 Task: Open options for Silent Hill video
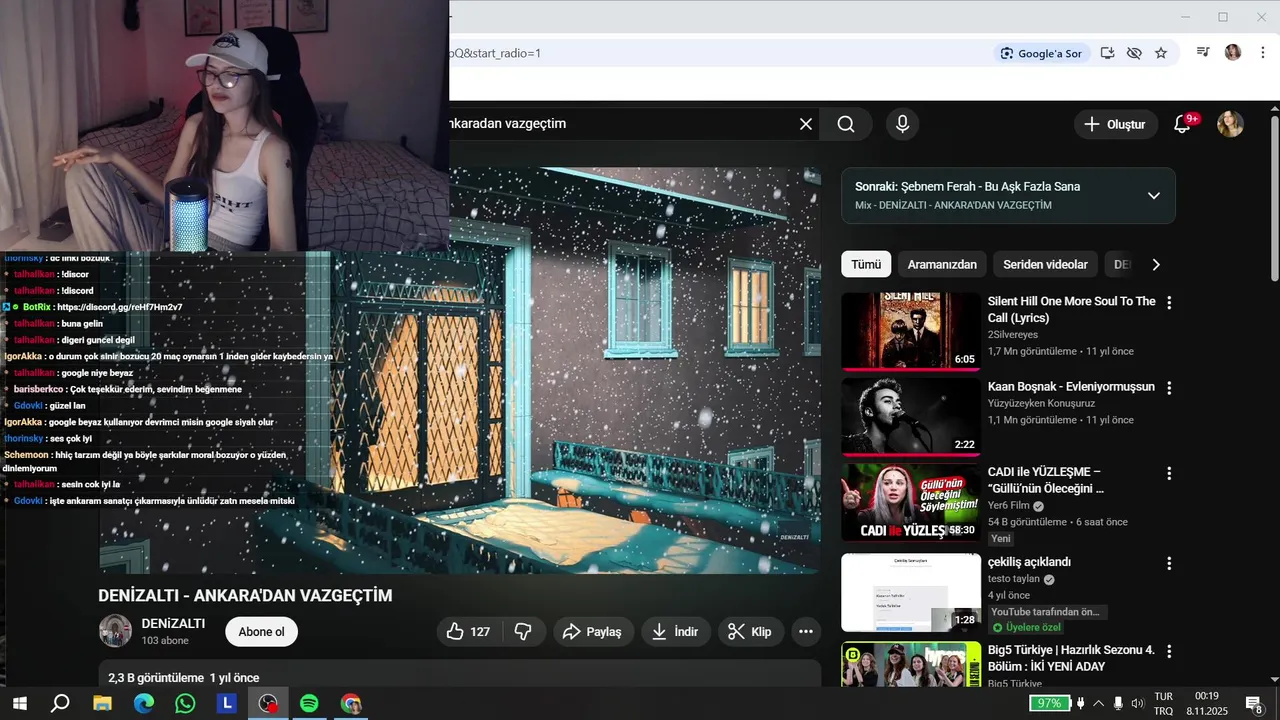[1168, 302]
